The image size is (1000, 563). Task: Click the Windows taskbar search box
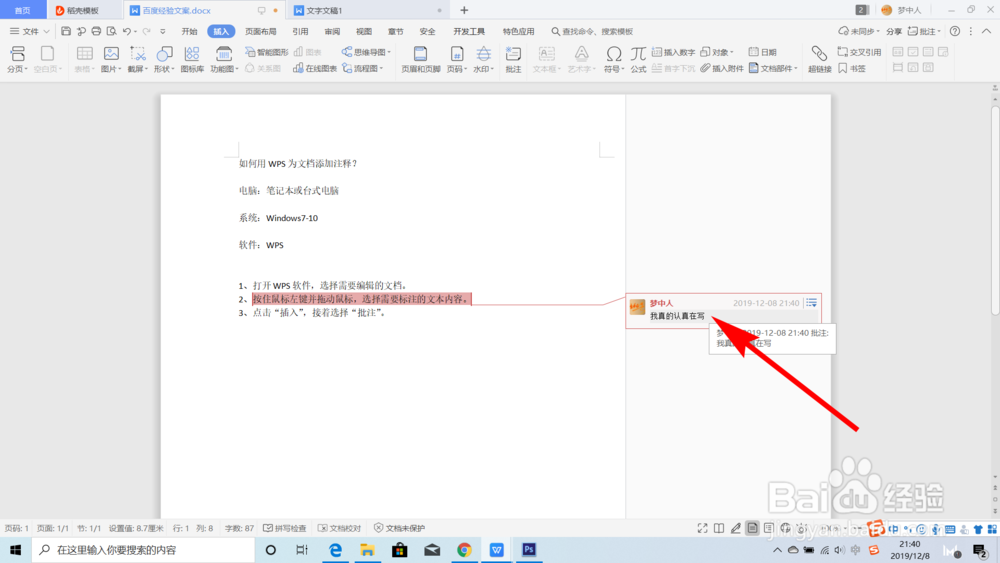tap(143, 550)
